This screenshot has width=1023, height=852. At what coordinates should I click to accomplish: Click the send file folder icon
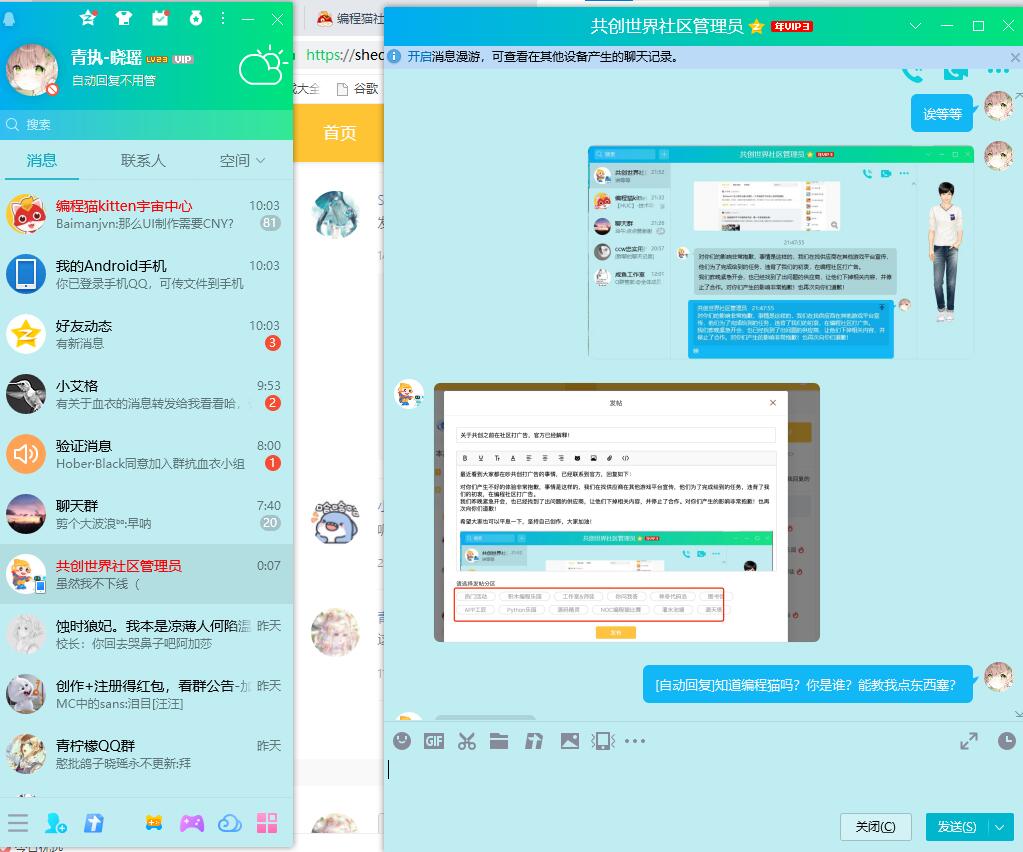(x=499, y=741)
